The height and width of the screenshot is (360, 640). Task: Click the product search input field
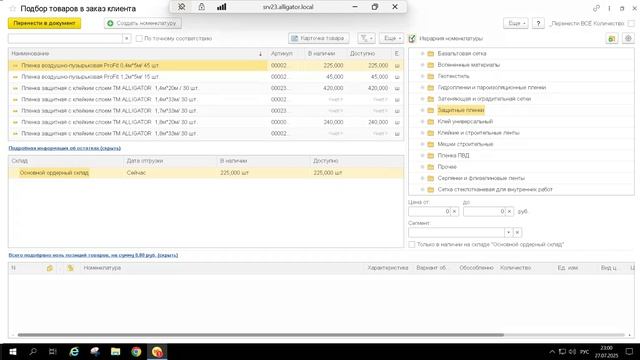[x=65, y=38]
